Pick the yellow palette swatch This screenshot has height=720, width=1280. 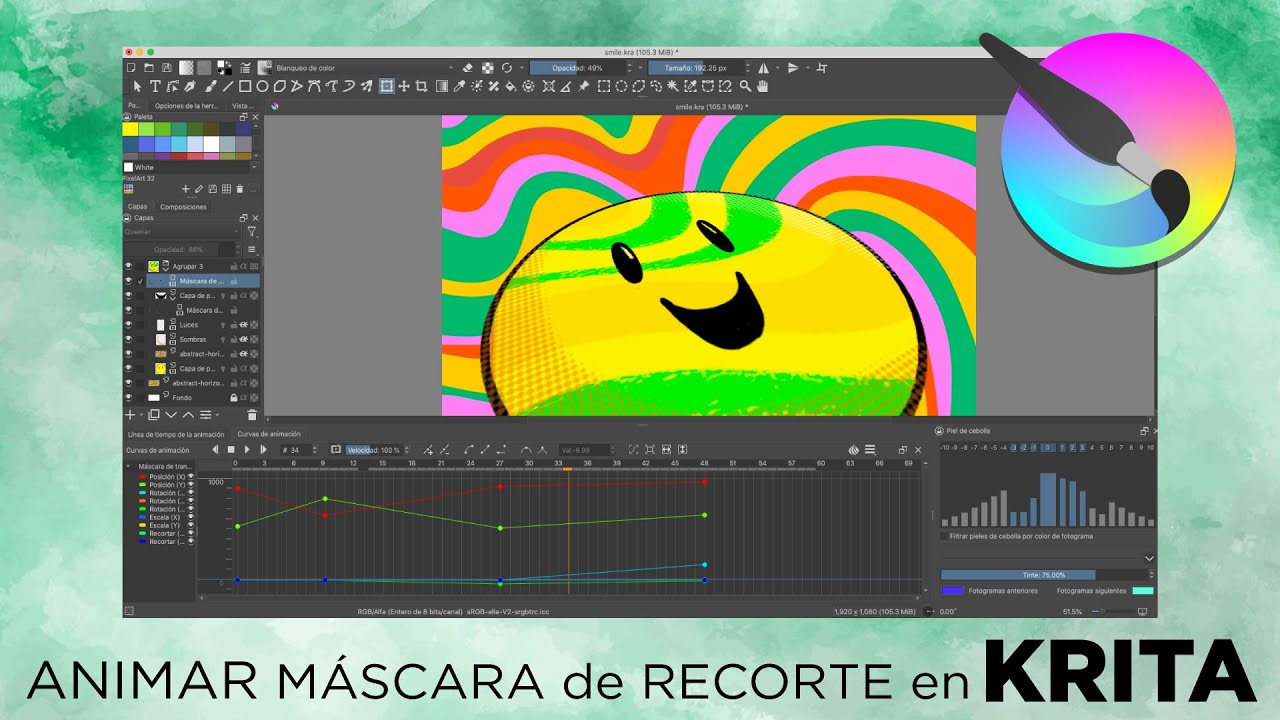[130, 129]
